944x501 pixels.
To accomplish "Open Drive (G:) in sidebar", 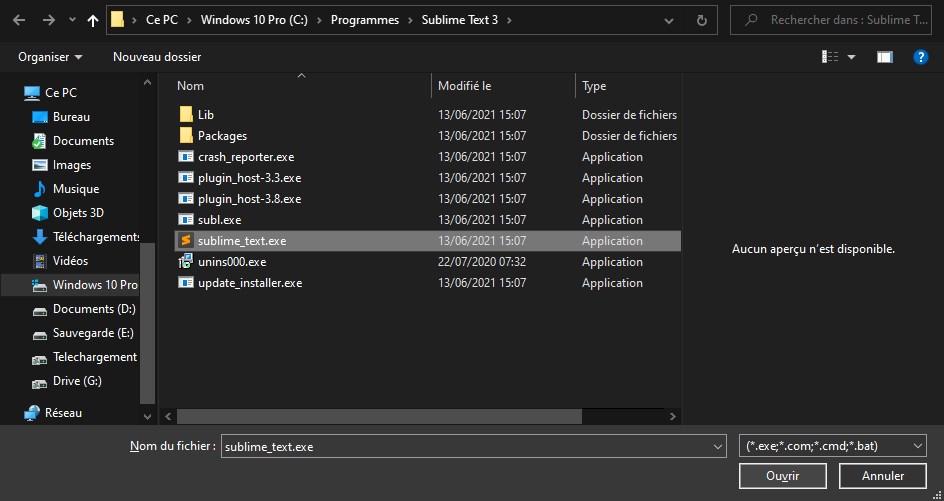I will pyautogui.click(x=77, y=381).
